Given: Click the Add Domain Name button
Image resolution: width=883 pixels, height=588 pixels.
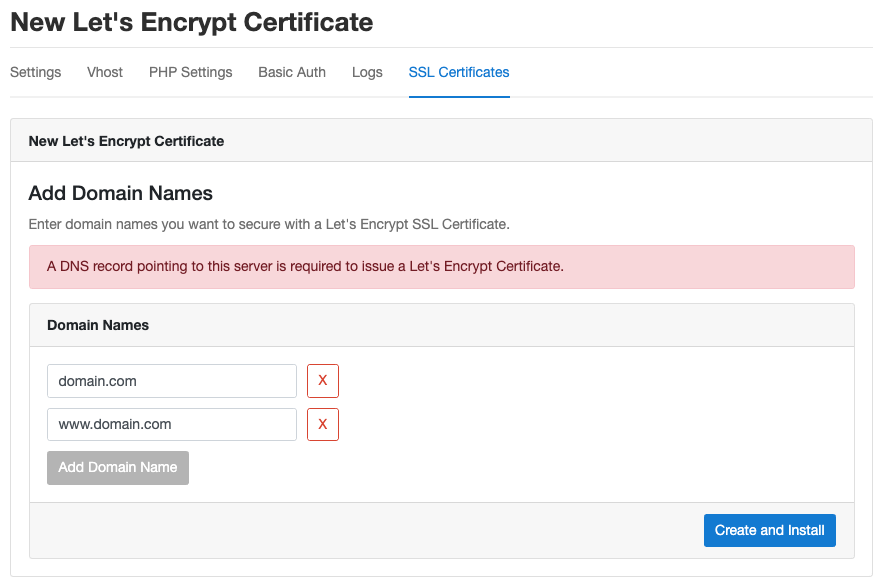Looking at the screenshot, I should click(118, 467).
